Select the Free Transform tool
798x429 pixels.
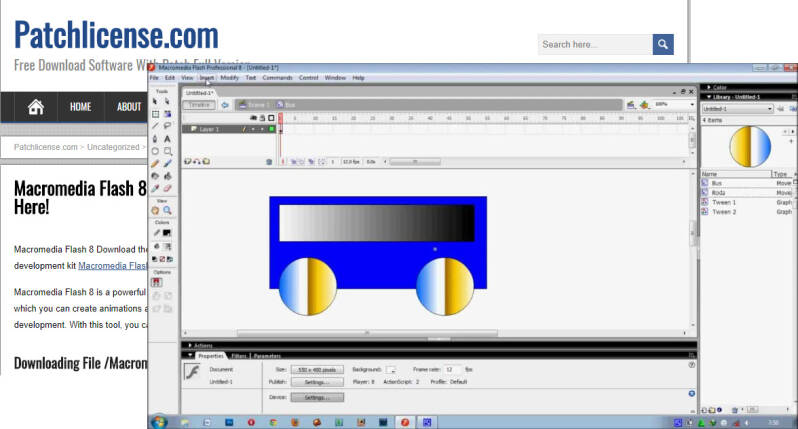coord(156,114)
